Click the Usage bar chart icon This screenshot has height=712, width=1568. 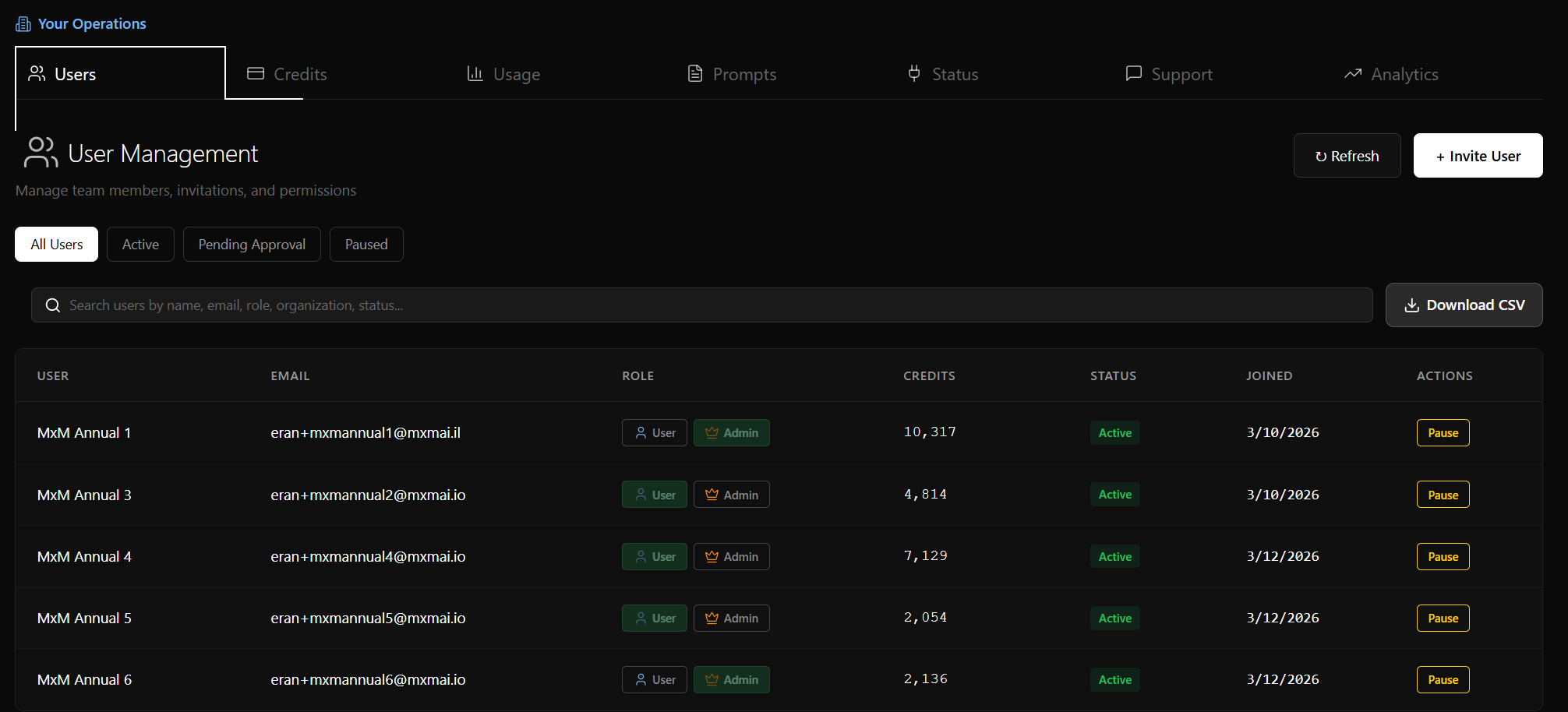[475, 73]
